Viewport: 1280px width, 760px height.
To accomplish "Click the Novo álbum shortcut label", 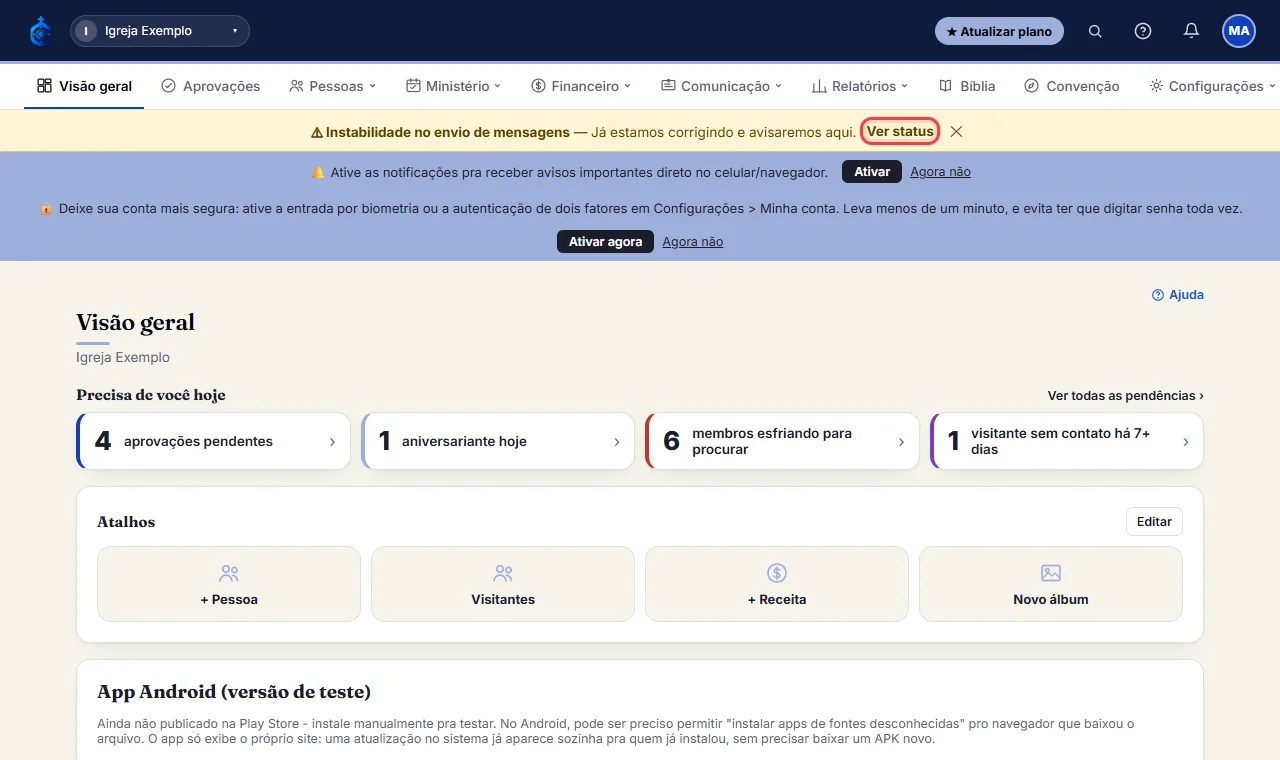I will point(1051,600).
